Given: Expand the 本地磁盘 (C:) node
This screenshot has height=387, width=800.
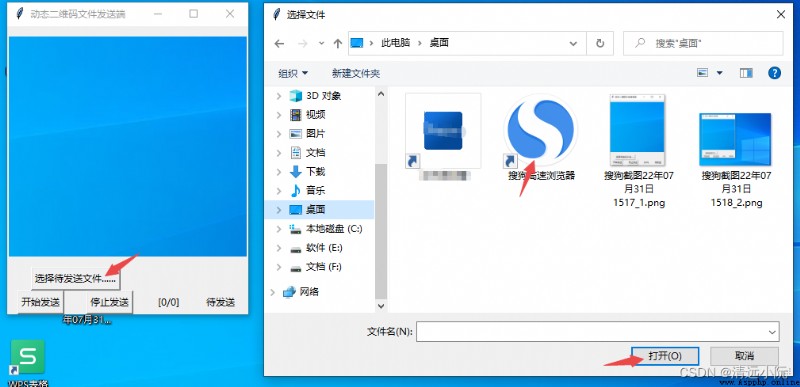Looking at the screenshot, I should coord(279,229).
